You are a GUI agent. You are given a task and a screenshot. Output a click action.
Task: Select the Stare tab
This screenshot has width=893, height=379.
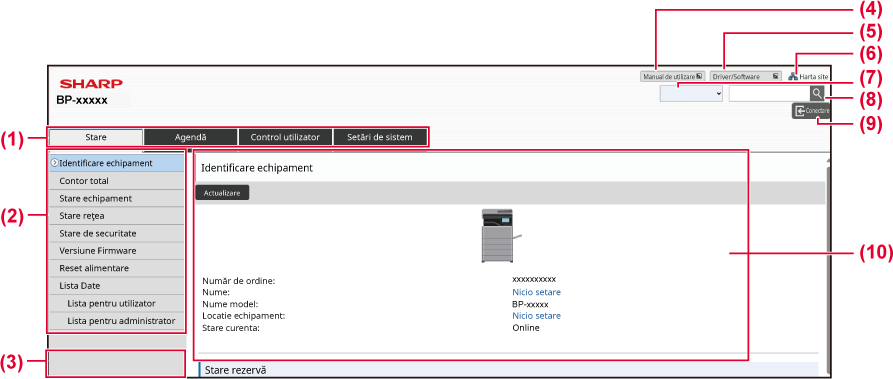[x=96, y=137]
